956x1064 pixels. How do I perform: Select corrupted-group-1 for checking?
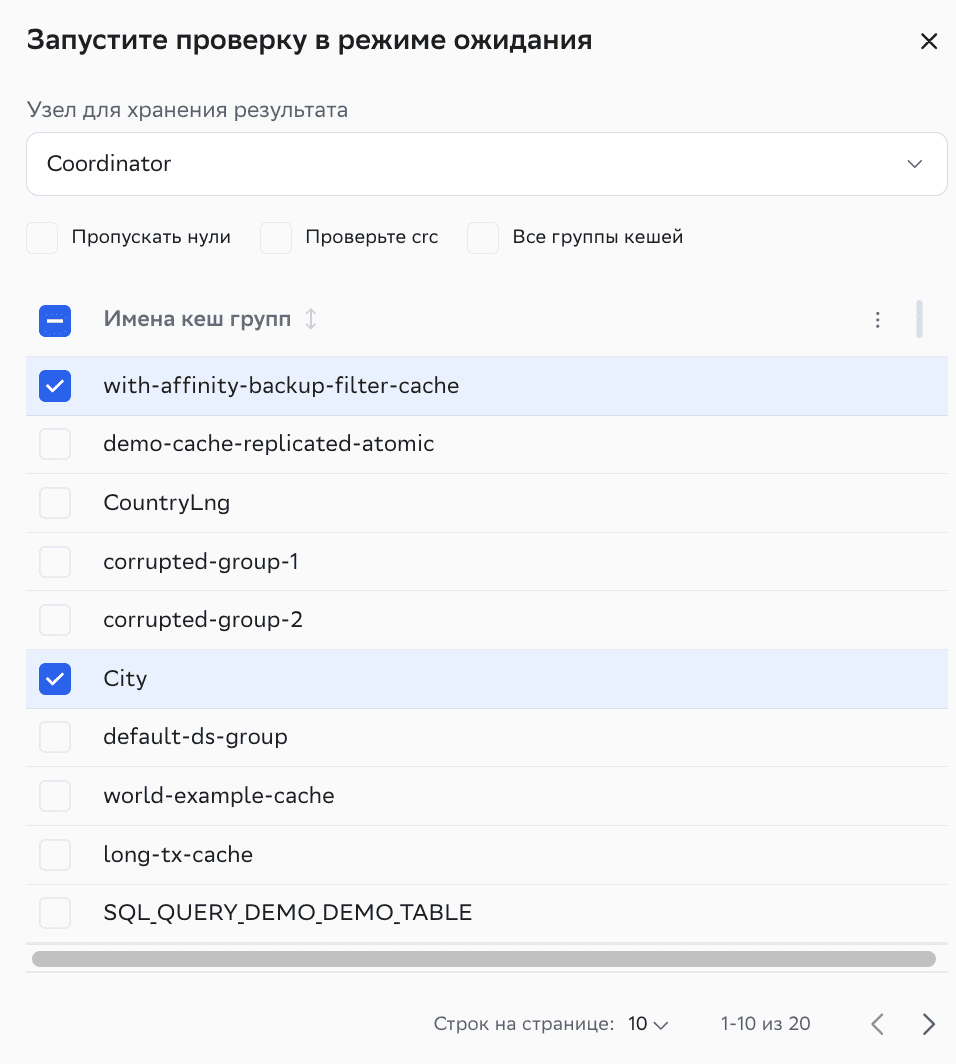pyautogui.click(x=55, y=561)
